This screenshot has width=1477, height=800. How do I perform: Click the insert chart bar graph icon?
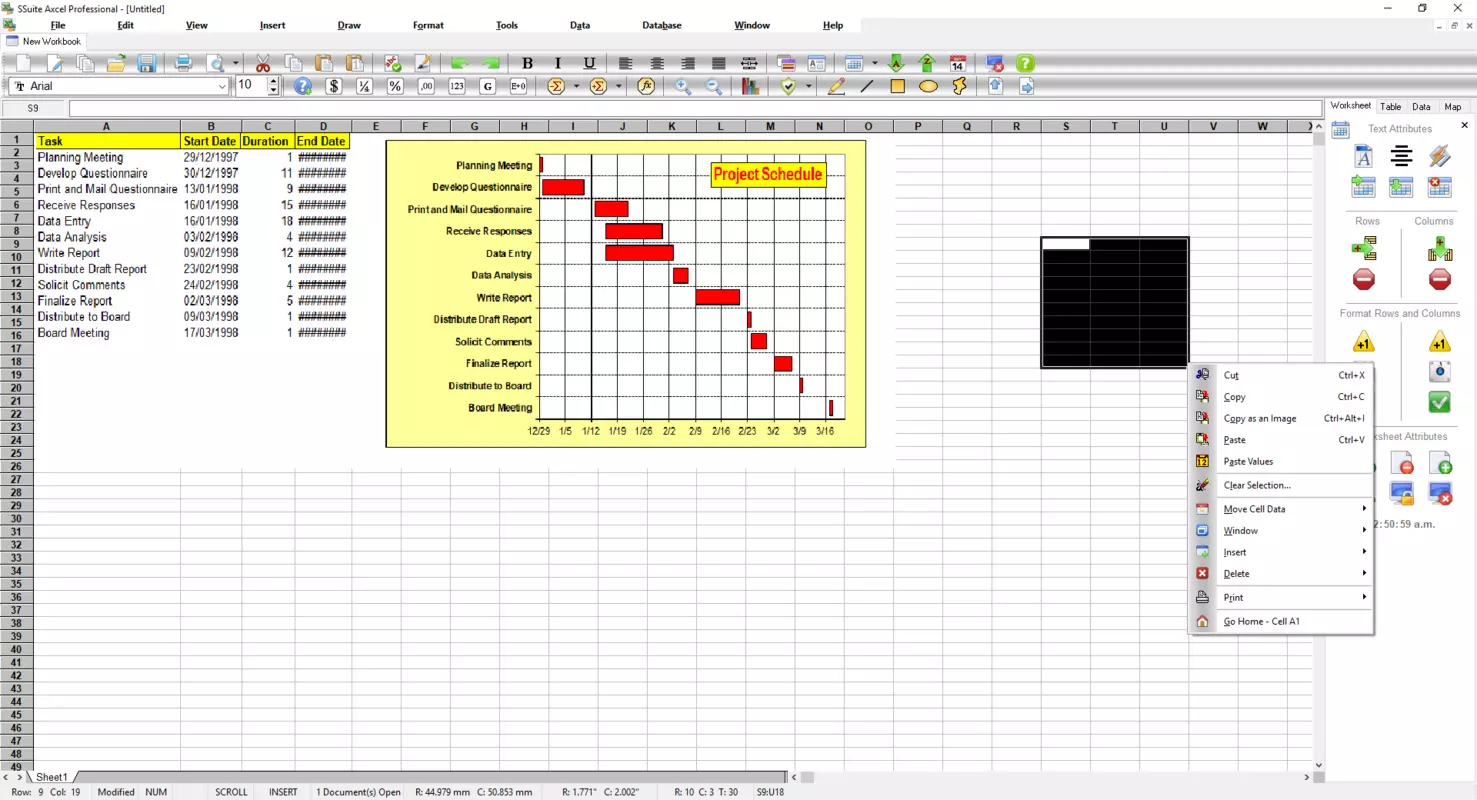point(751,86)
